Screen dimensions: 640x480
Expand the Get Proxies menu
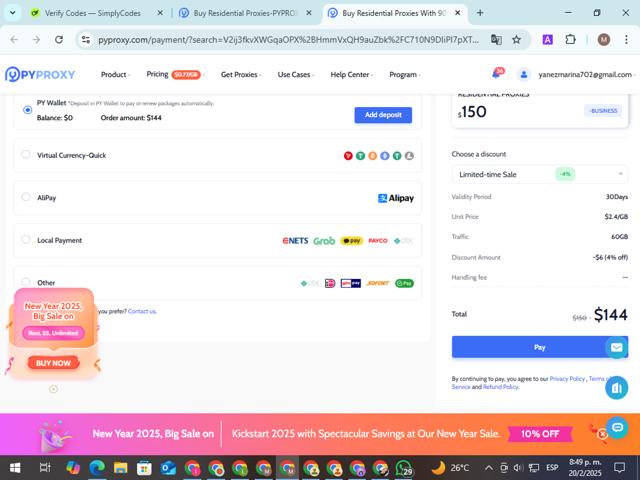tap(241, 75)
